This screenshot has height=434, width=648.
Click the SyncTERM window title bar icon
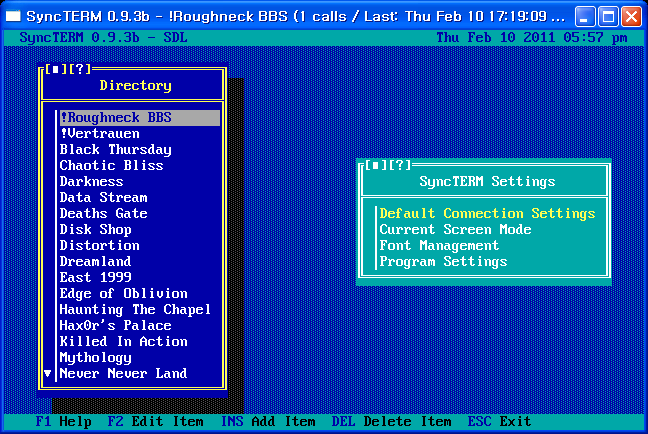(x=13, y=16)
